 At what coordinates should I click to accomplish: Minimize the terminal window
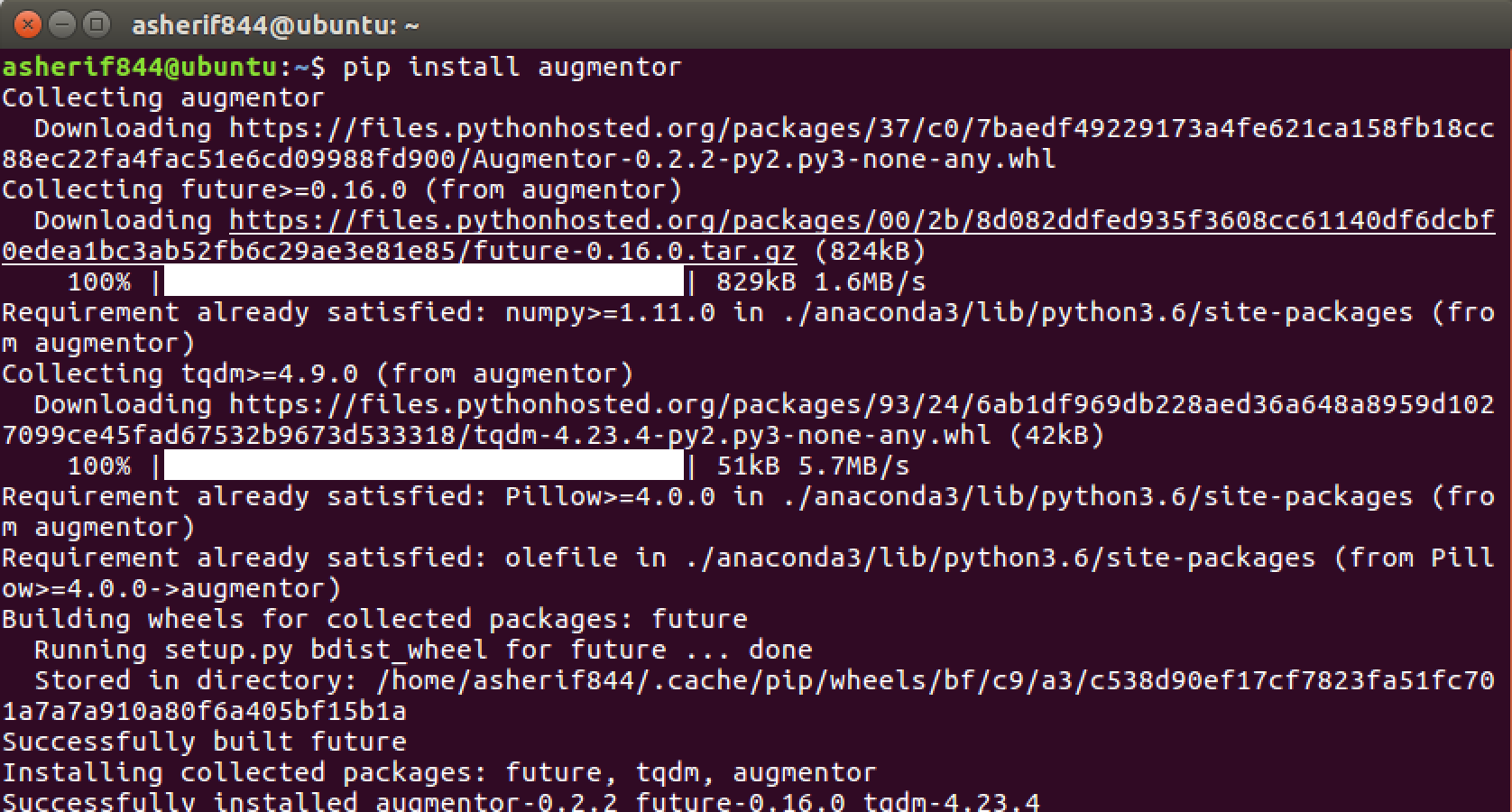(62, 24)
